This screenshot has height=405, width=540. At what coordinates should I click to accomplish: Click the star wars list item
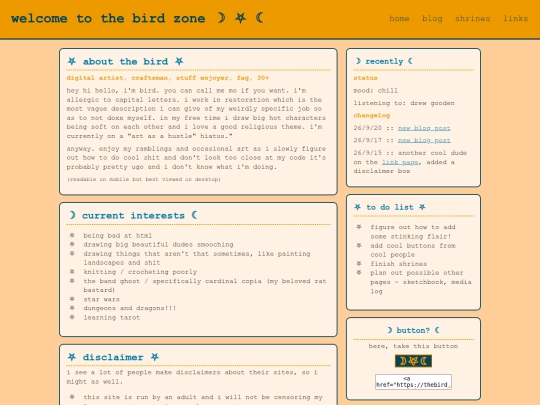(102, 299)
